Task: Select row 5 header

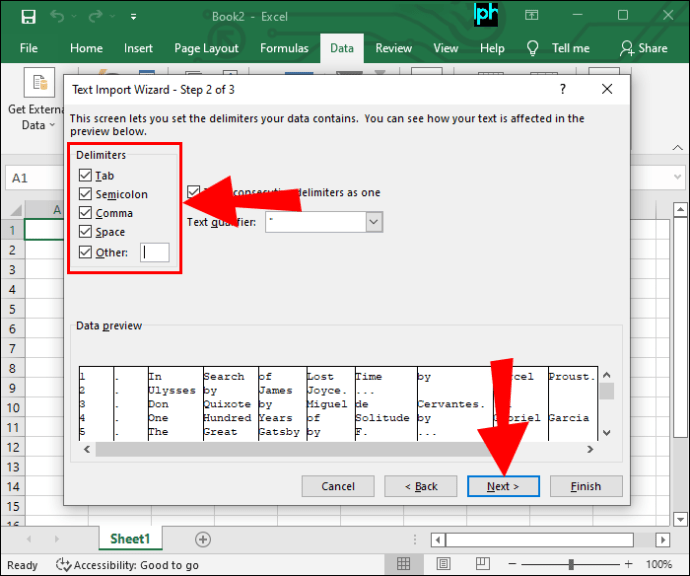Action: [12, 309]
